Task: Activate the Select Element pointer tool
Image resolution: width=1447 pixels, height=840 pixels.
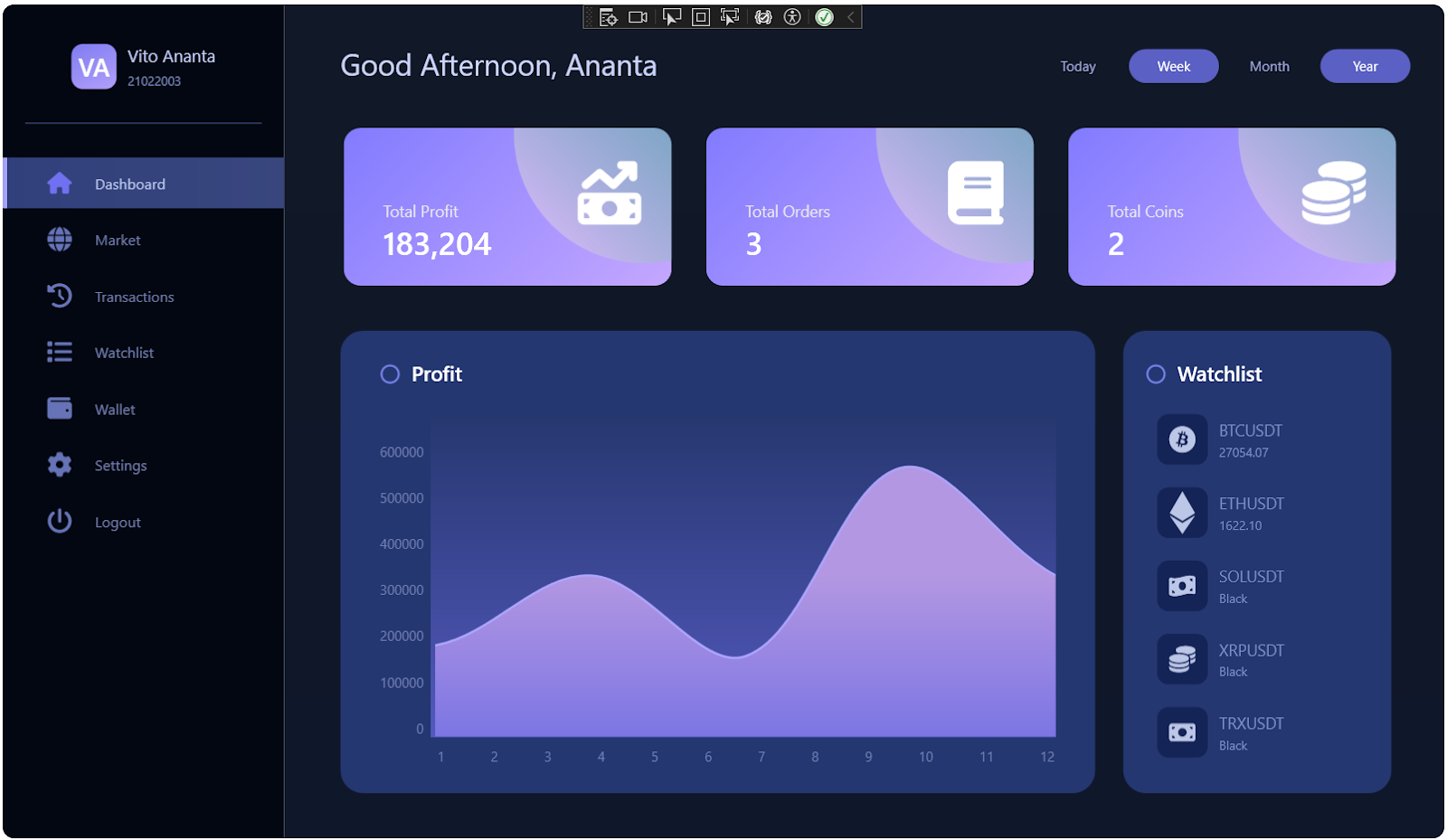Action: pyautogui.click(x=671, y=17)
